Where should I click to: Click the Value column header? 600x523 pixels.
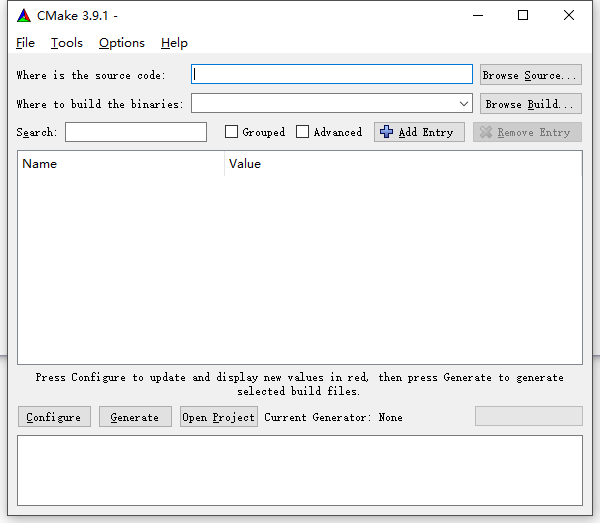403,164
